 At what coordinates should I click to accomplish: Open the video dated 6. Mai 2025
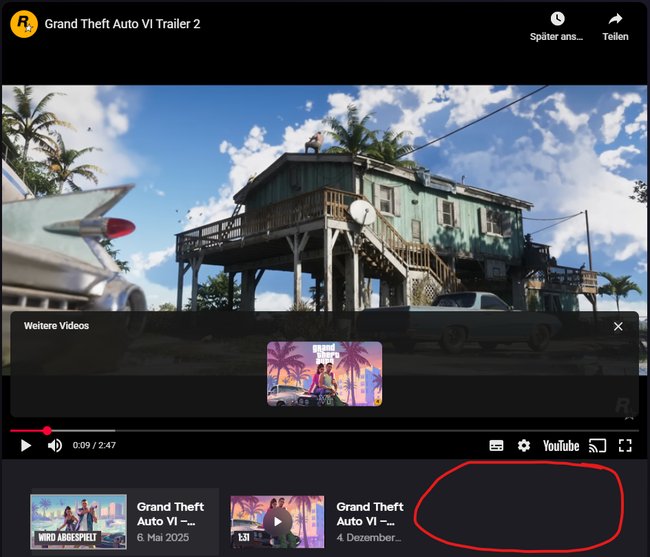(x=171, y=522)
